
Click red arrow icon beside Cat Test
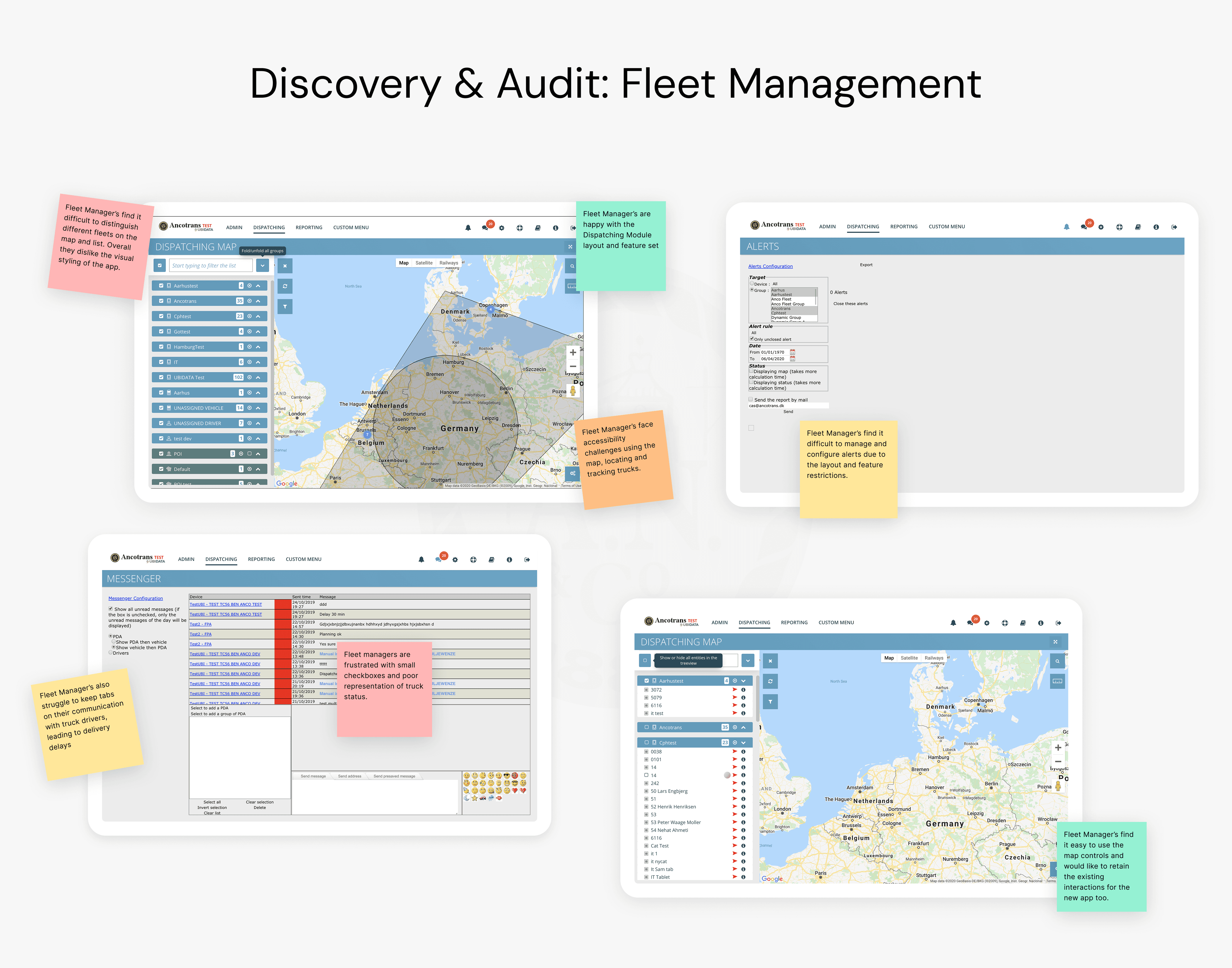pos(735,846)
